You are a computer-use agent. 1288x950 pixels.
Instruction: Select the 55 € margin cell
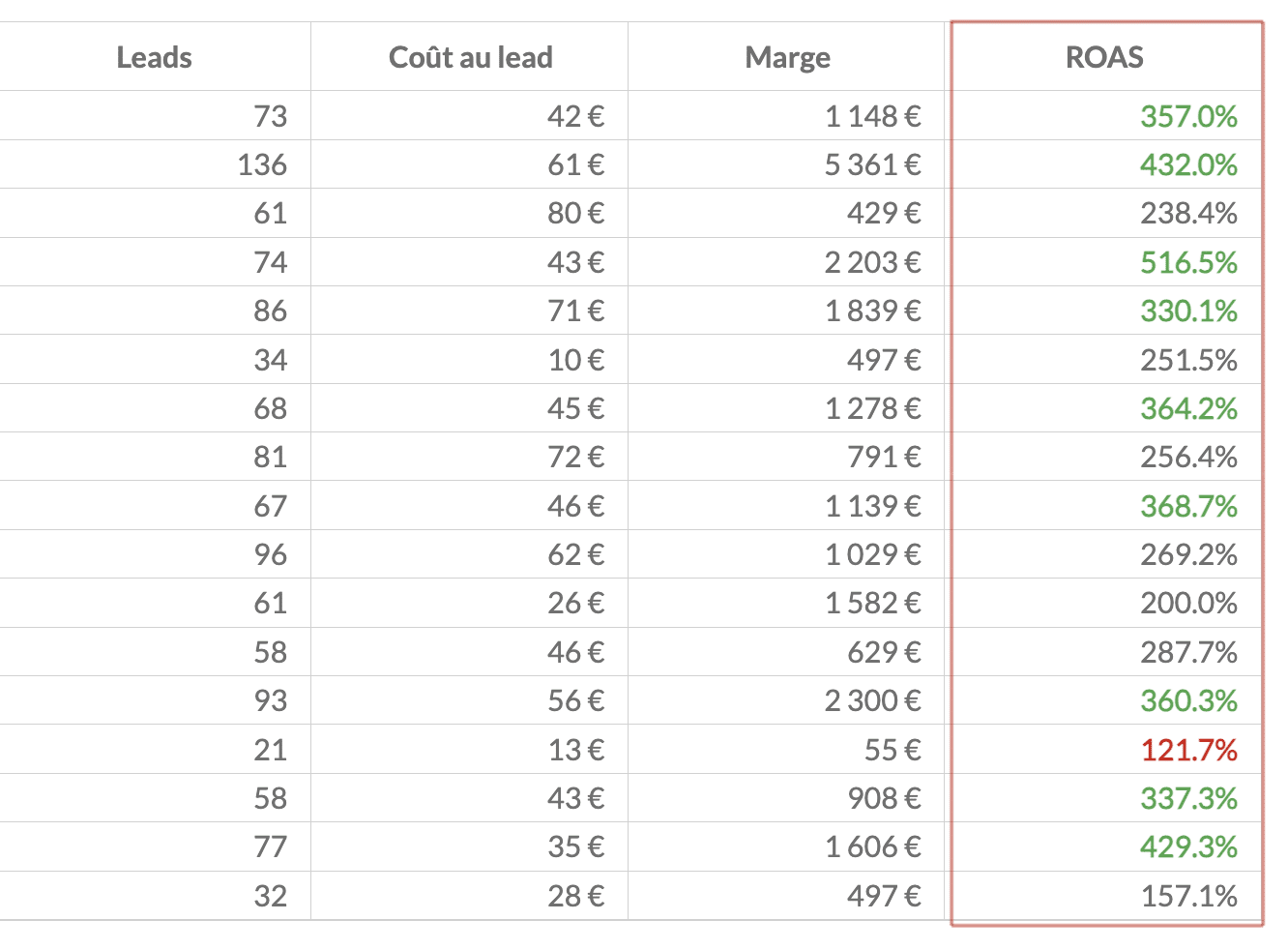coord(893,750)
